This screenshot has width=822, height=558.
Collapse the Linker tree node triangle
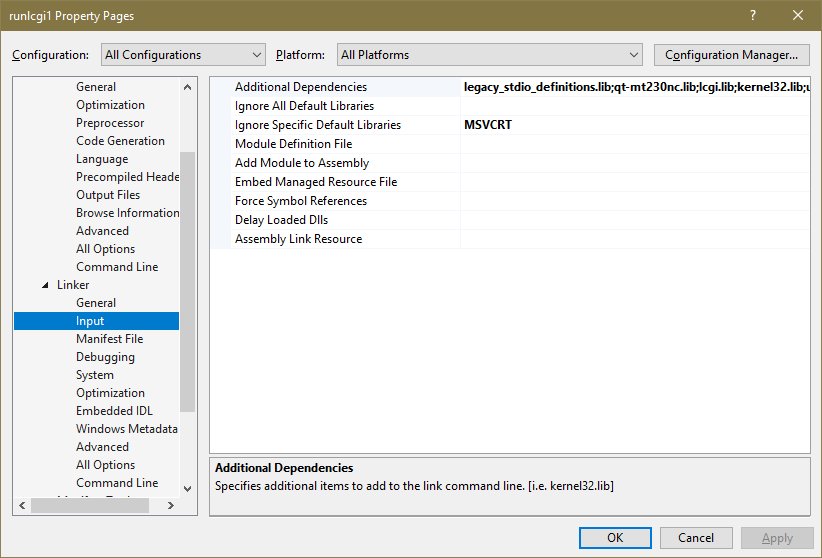coord(45,285)
